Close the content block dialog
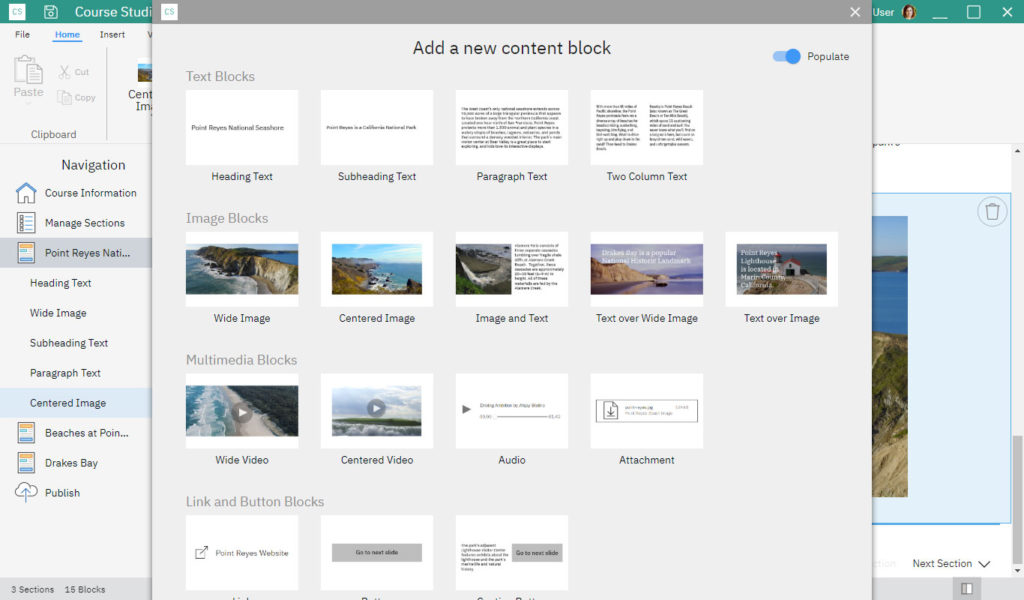Screen dimensions: 1024x600 tap(855, 12)
